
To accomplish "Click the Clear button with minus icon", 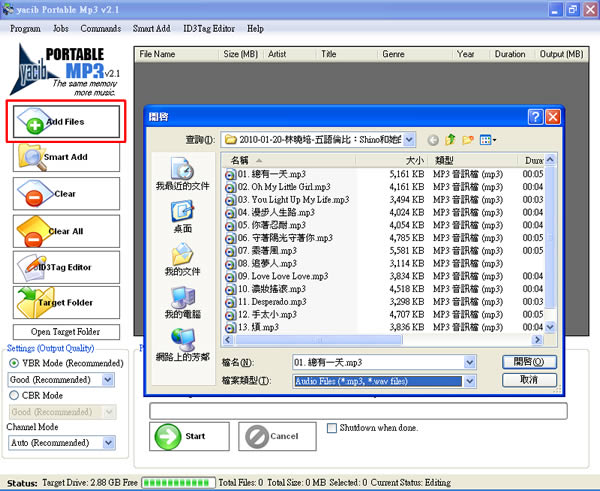I will (66, 194).
